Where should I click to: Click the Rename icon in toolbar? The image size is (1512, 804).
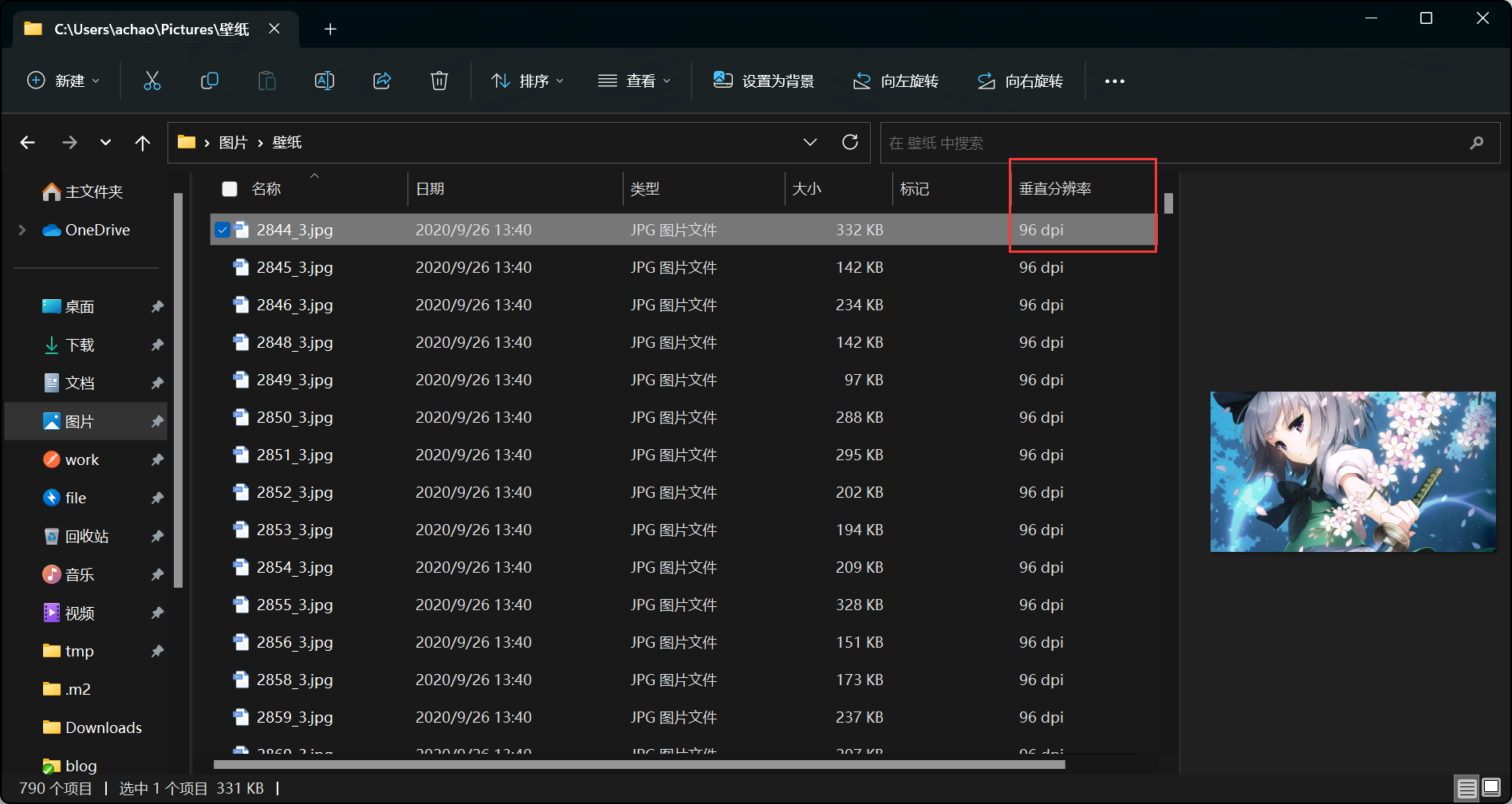(x=325, y=81)
